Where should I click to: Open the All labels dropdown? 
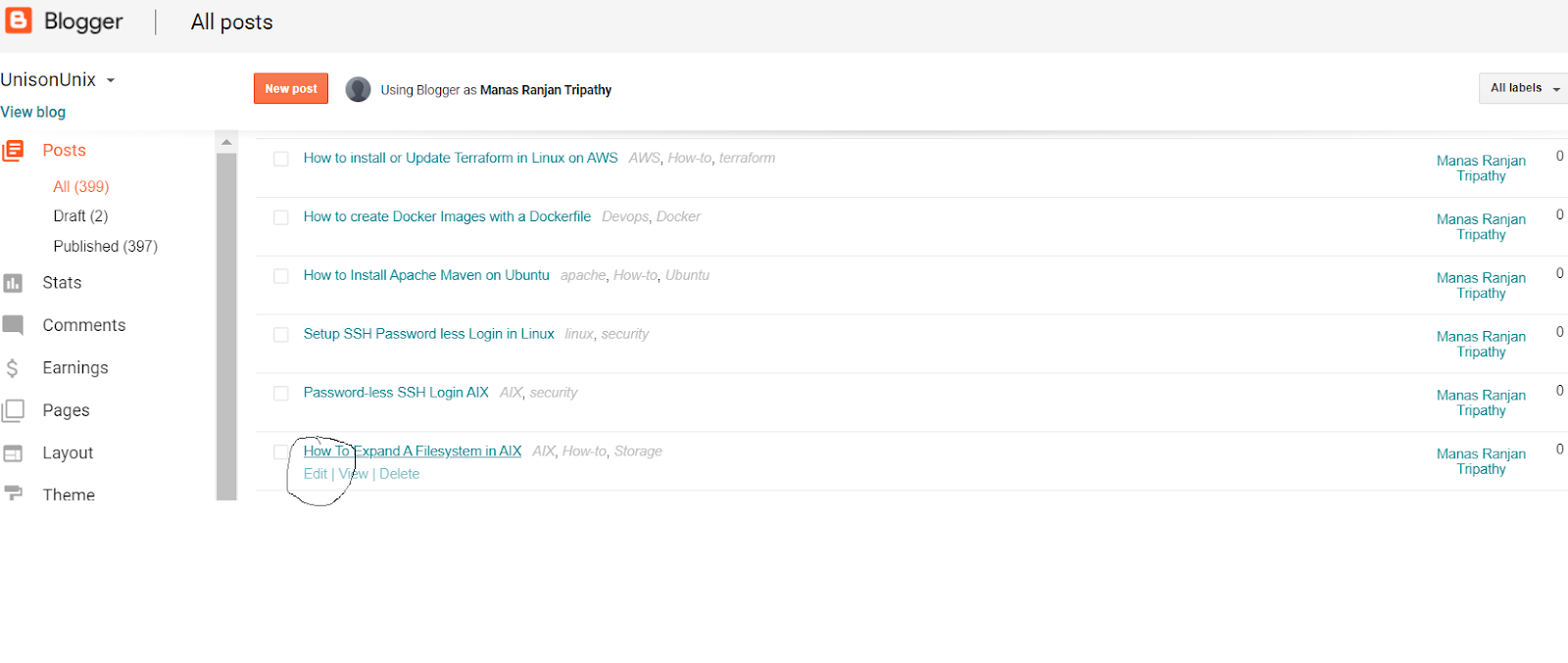[x=1524, y=88]
